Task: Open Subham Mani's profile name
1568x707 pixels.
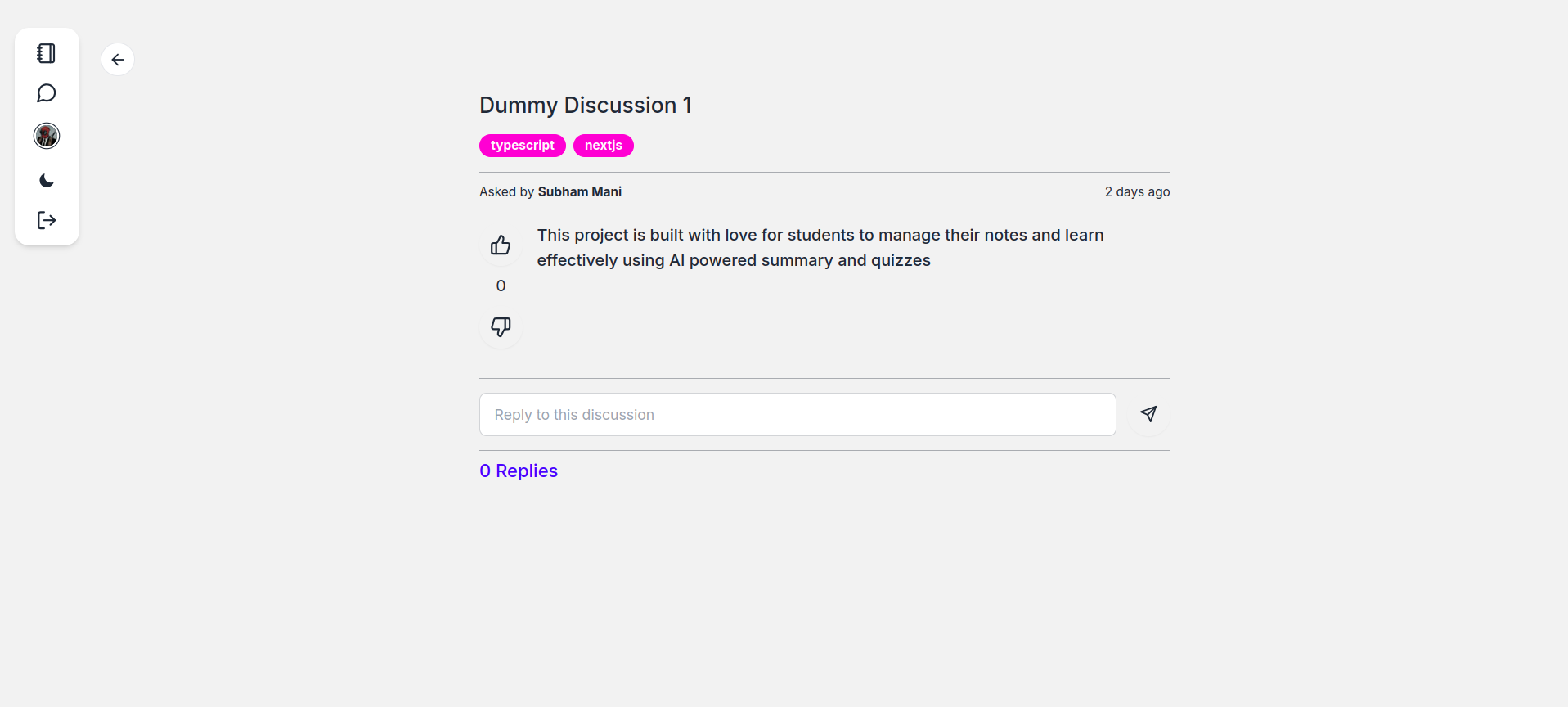Action: pyautogui.click(x=580, y=191)
